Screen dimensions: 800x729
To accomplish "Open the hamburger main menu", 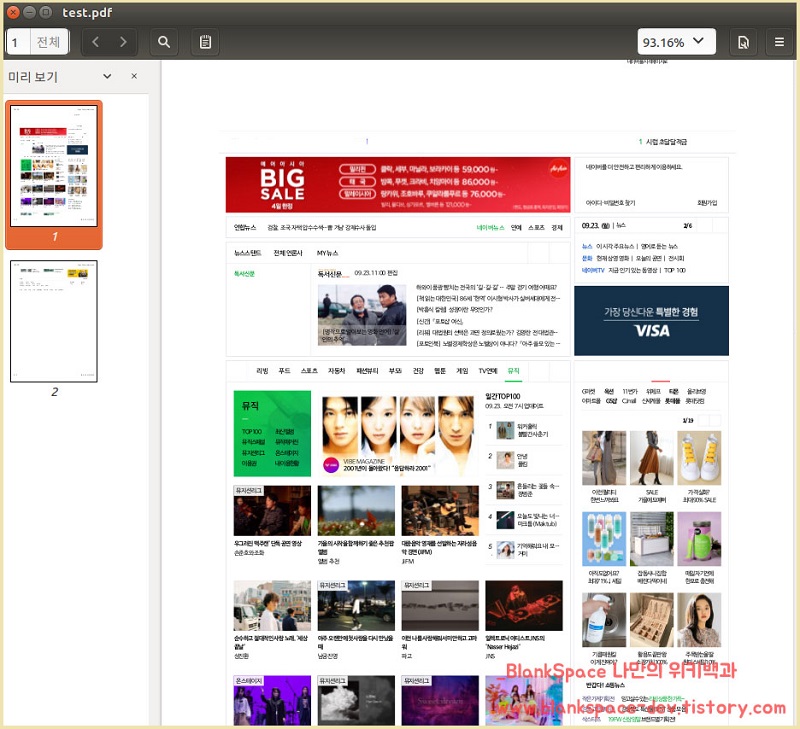I will tap(779, 42).
